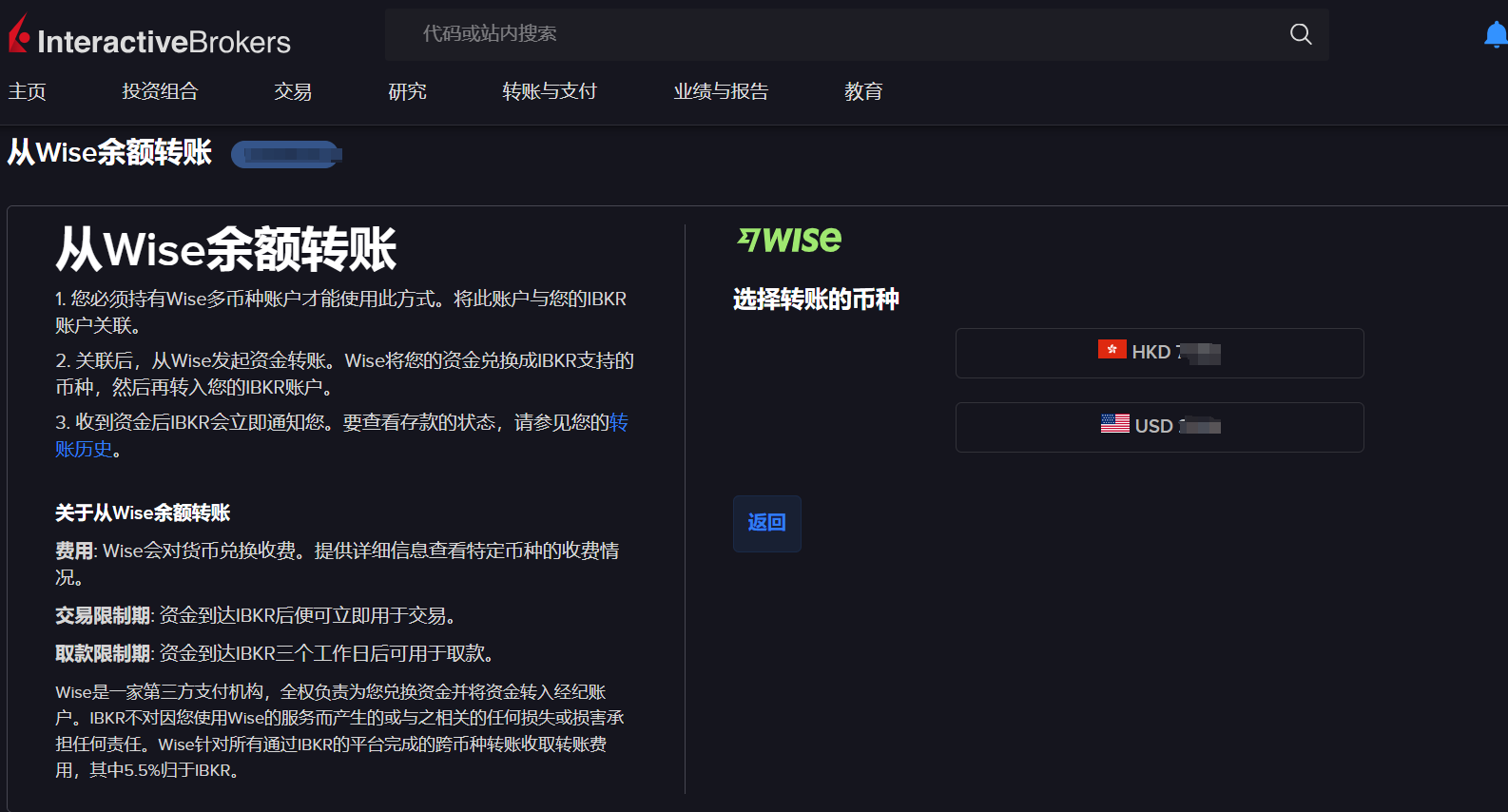Open the 业绩与报告 menu
This screenshot has height=812, width=1508.
click(x=721, y=91)
